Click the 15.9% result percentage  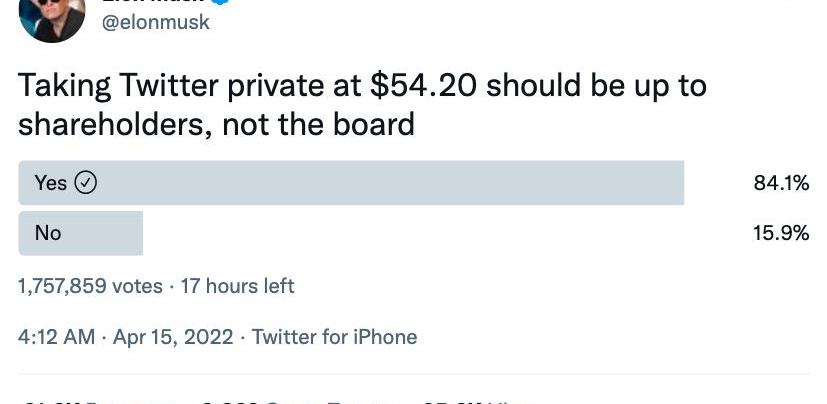tap(780, 233)
